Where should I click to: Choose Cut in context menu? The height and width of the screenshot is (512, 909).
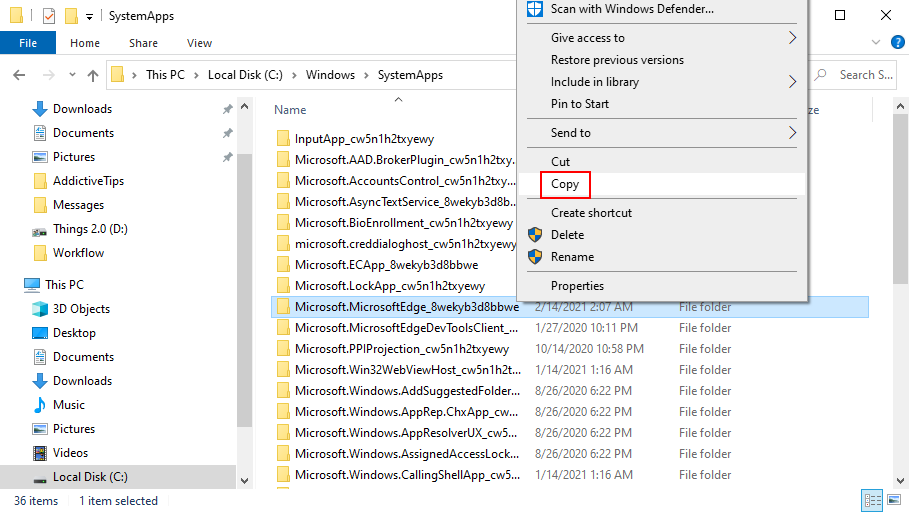coord(662,162)
